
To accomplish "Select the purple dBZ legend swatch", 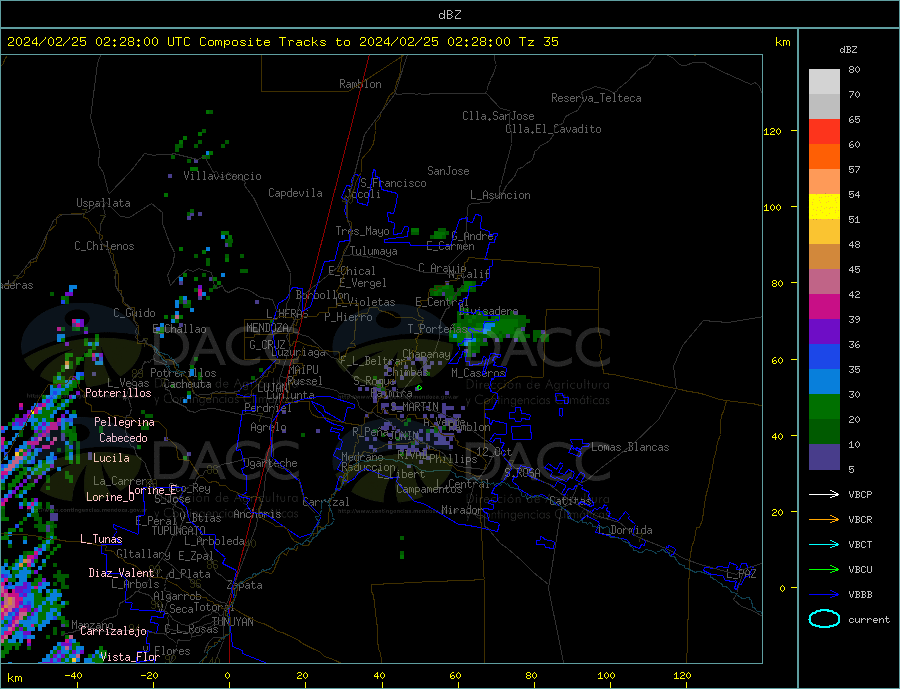I will click(824, 332).
